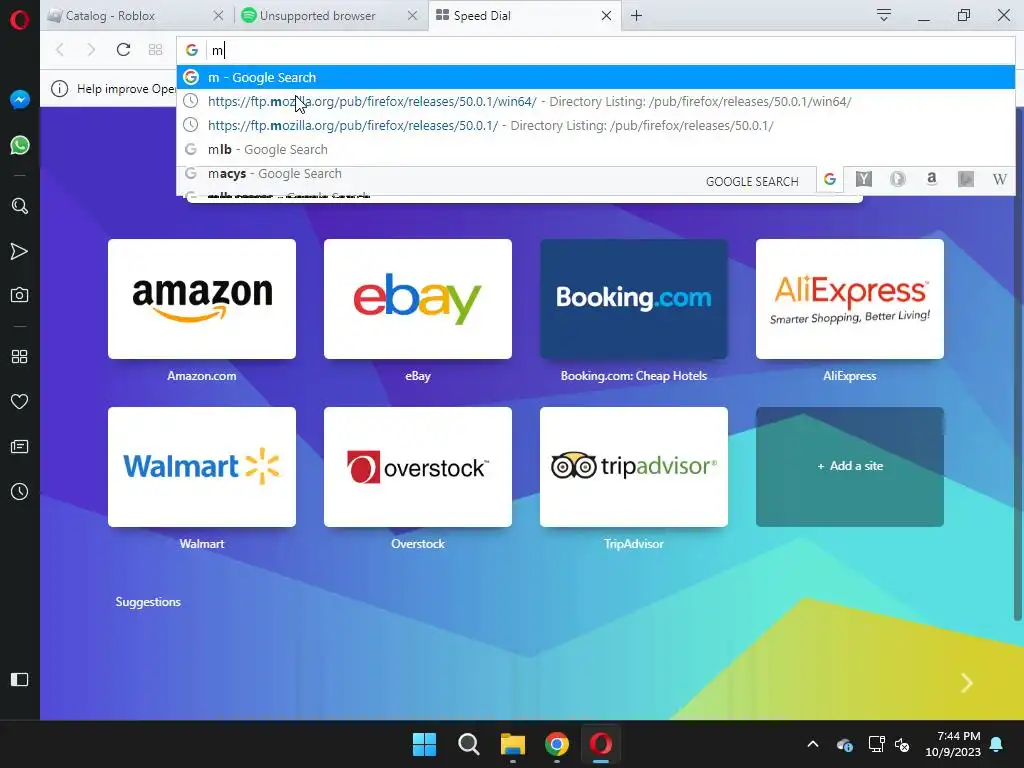Open the Windows Start menu
Viewport: 1024px width, 768px height.
pos(424,744)
